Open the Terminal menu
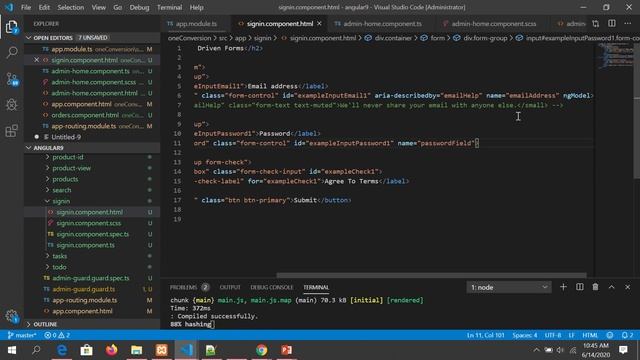Screen dimensions: 640x360 point(169,7)
